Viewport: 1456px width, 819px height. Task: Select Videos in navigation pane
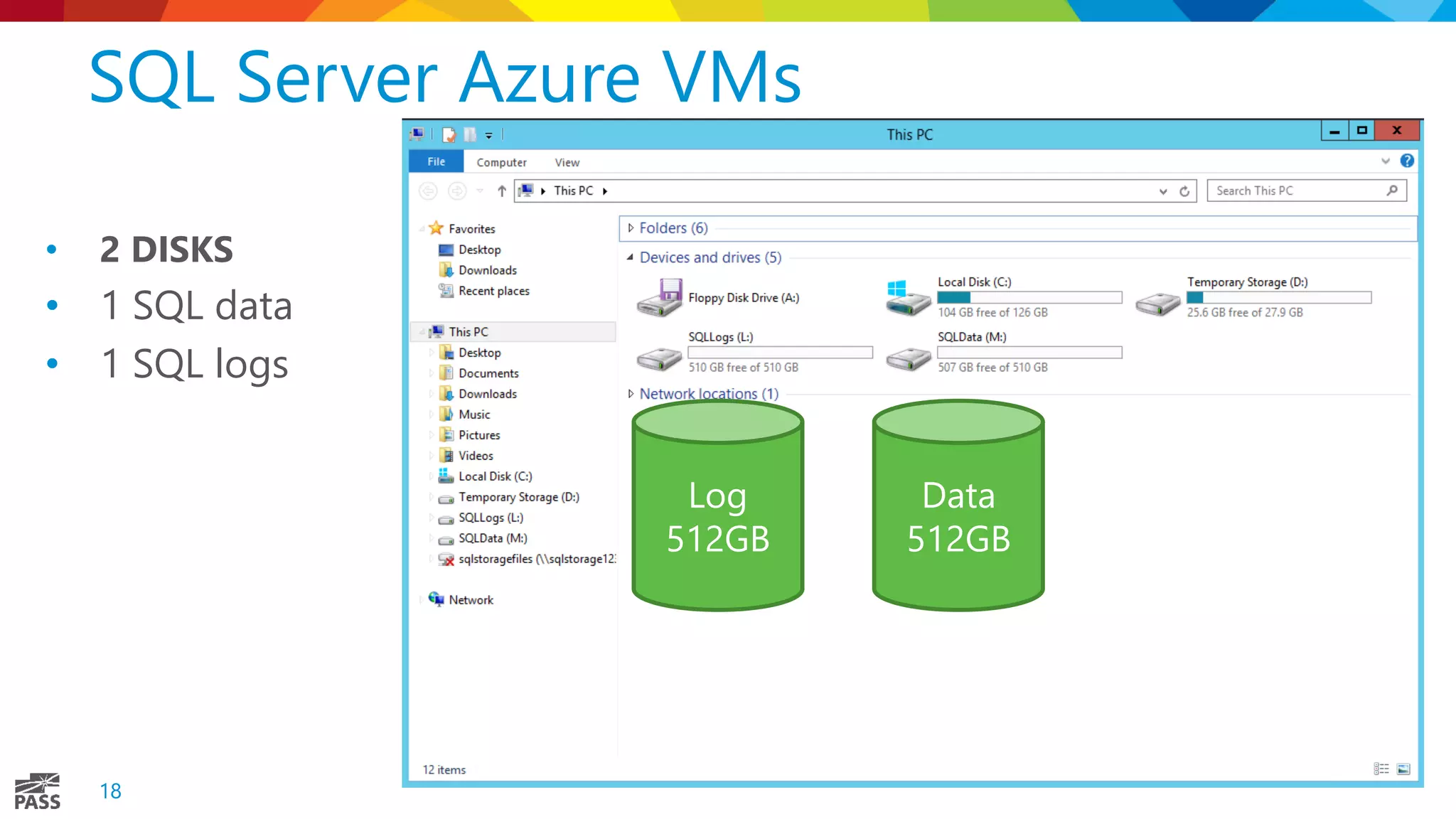point(476,456)
